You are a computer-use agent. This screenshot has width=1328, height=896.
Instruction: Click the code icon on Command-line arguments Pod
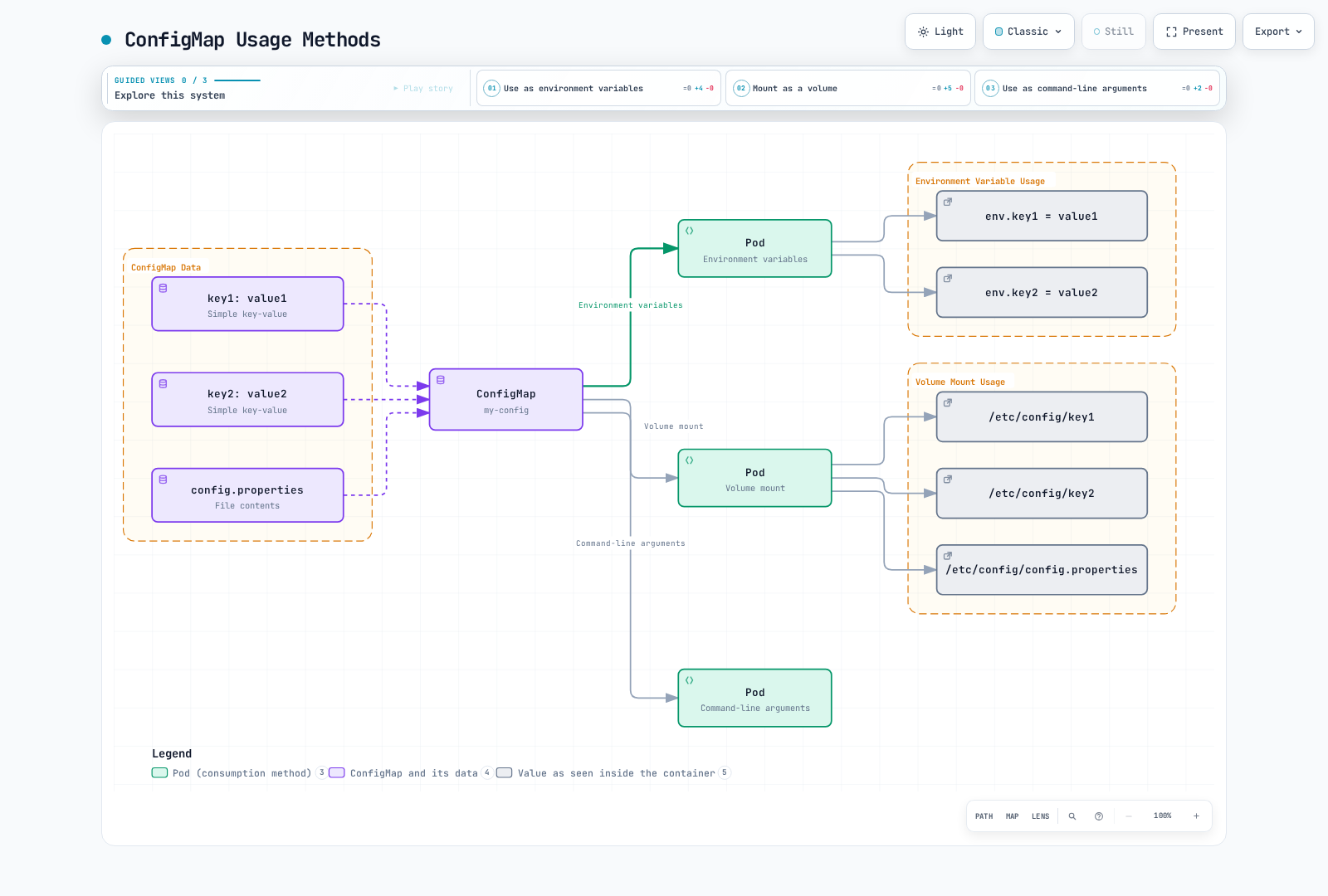690,680
